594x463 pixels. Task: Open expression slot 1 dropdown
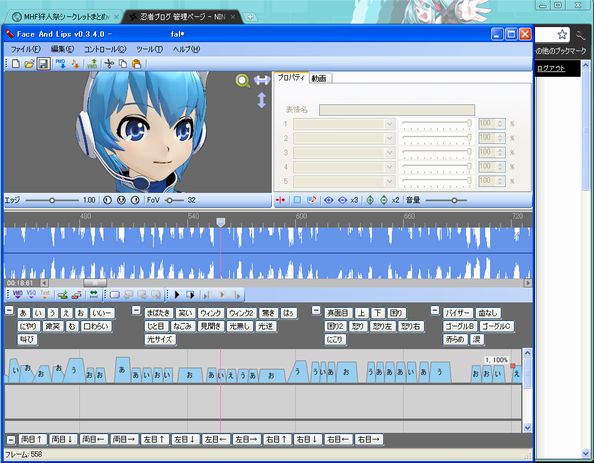coord(389,124)
